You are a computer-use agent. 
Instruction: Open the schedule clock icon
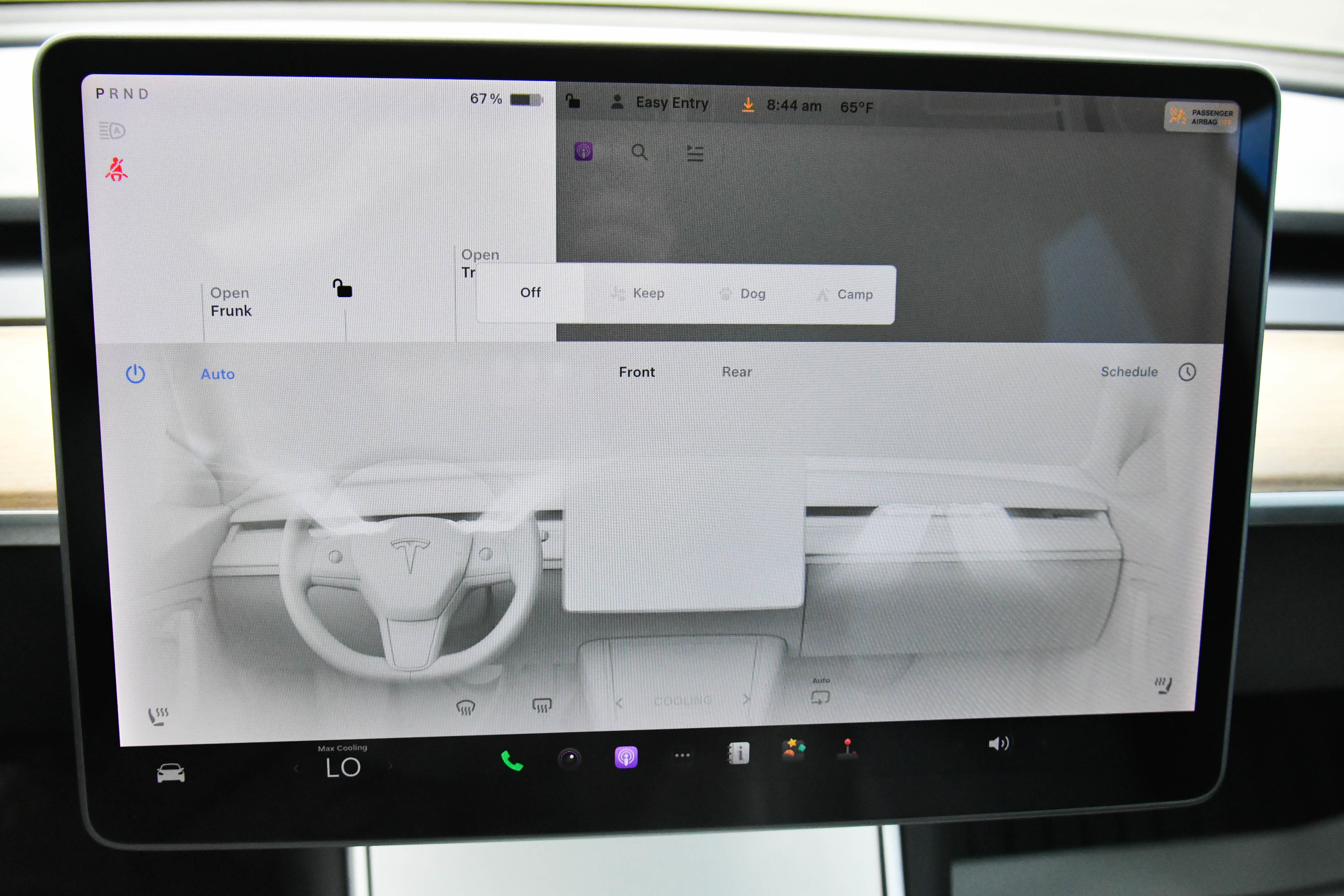pos(1187,372)
